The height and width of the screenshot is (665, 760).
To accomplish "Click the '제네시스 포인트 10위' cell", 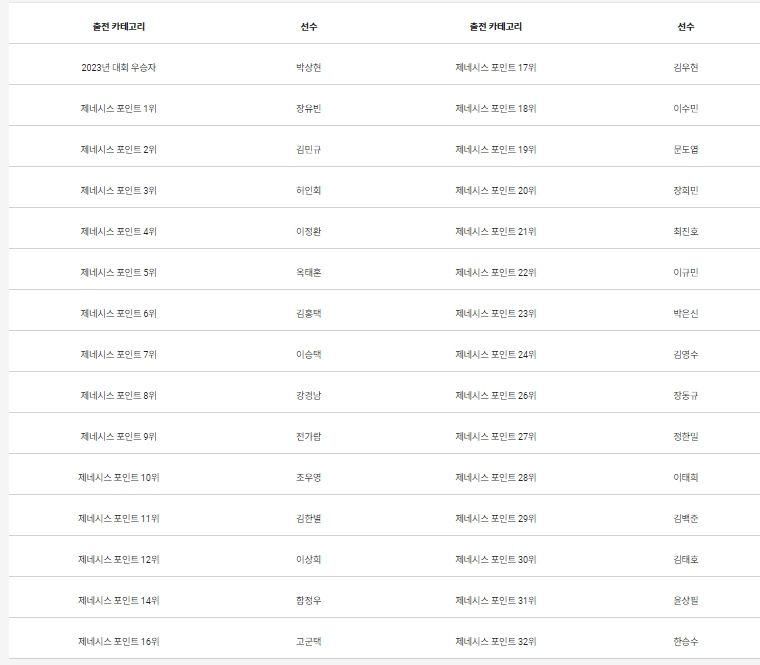I will point(119,477).
